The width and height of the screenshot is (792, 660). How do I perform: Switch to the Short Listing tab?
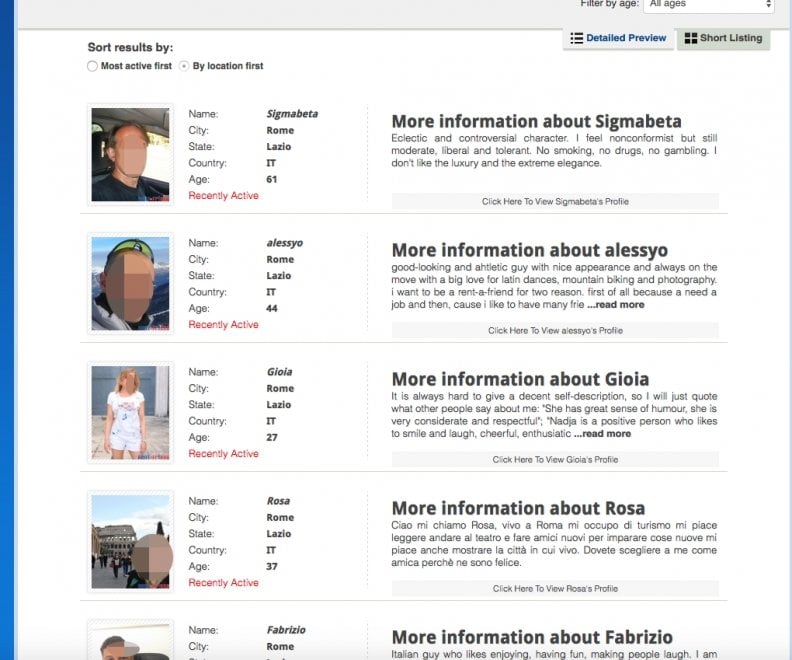click(723, 38)
